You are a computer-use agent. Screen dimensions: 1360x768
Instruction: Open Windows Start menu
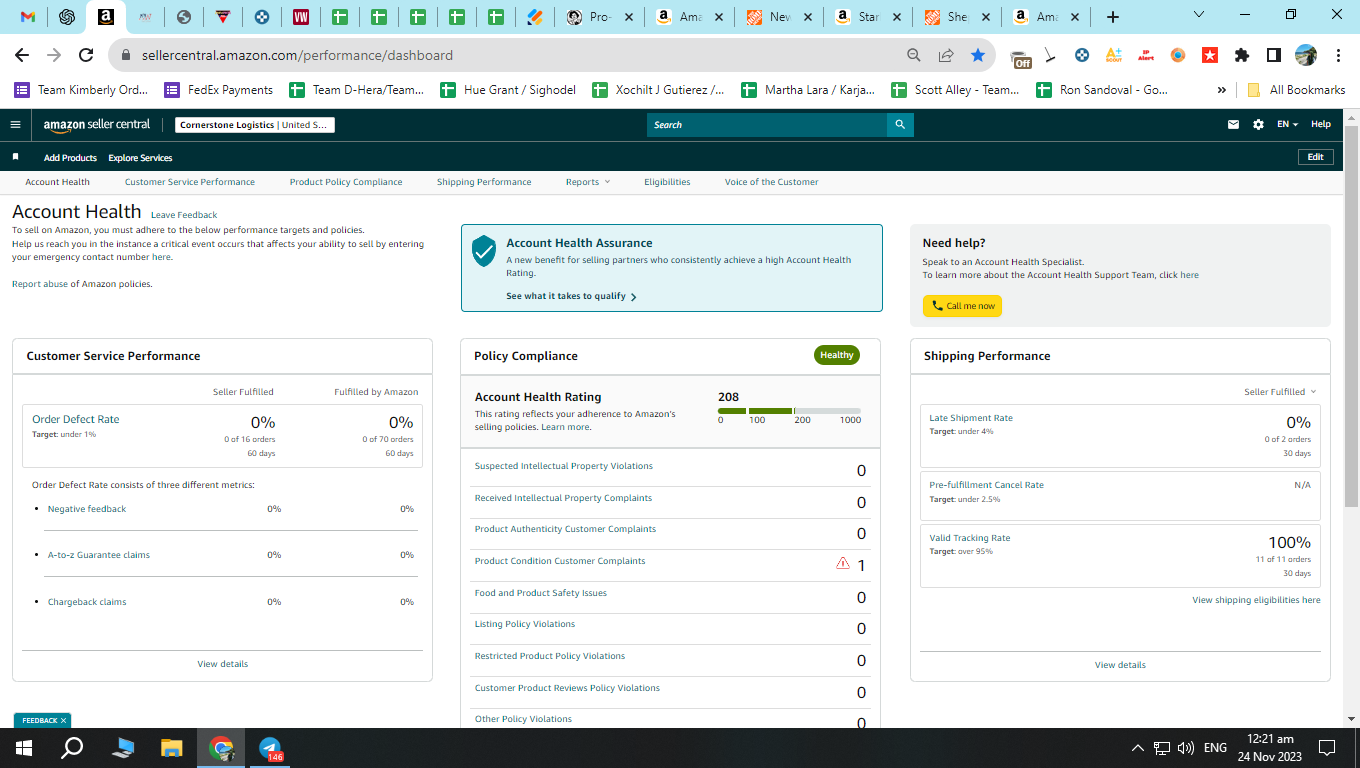[24, 748]
